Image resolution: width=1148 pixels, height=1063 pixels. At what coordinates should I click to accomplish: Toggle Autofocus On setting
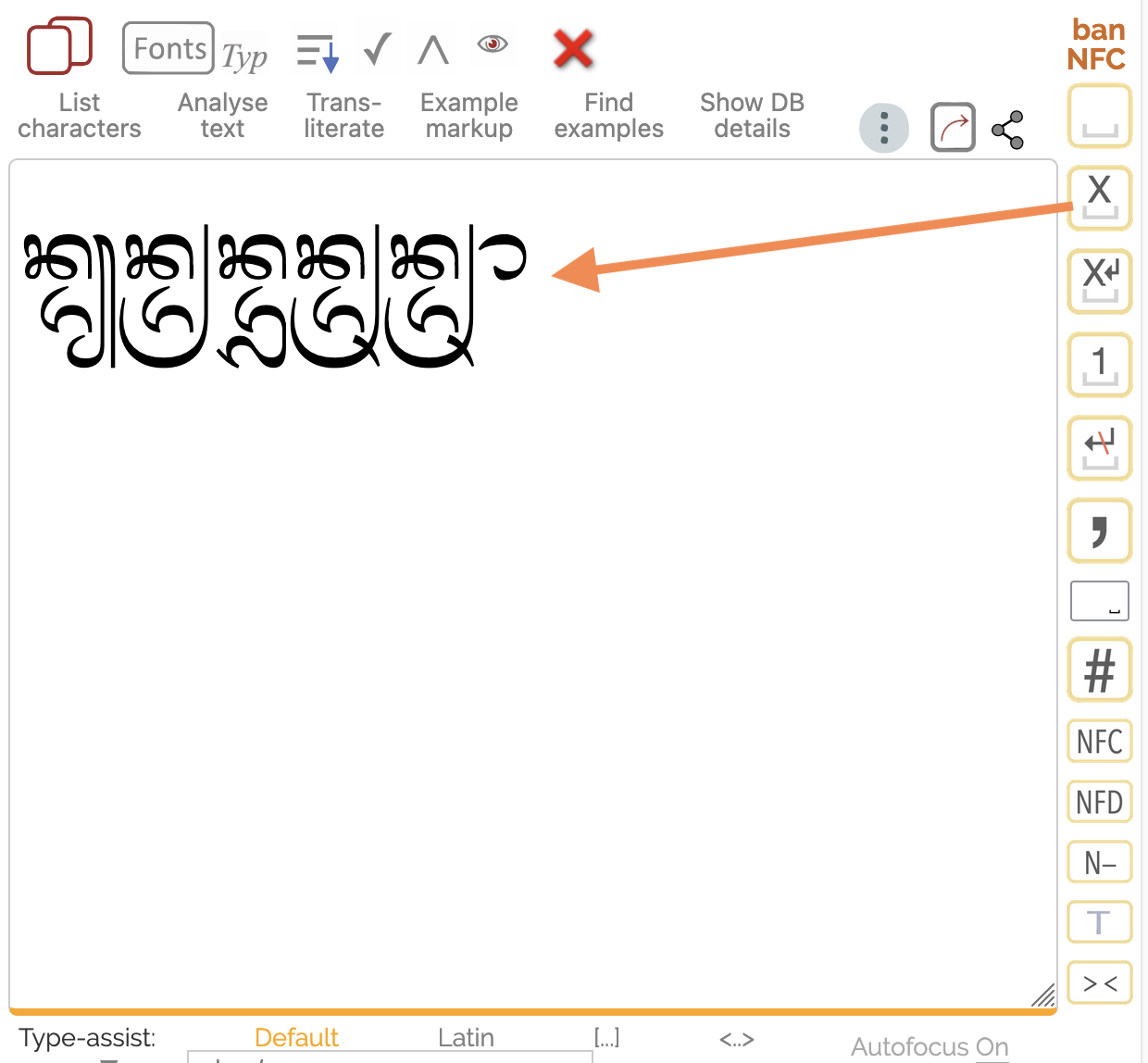tap(930, 1047)
